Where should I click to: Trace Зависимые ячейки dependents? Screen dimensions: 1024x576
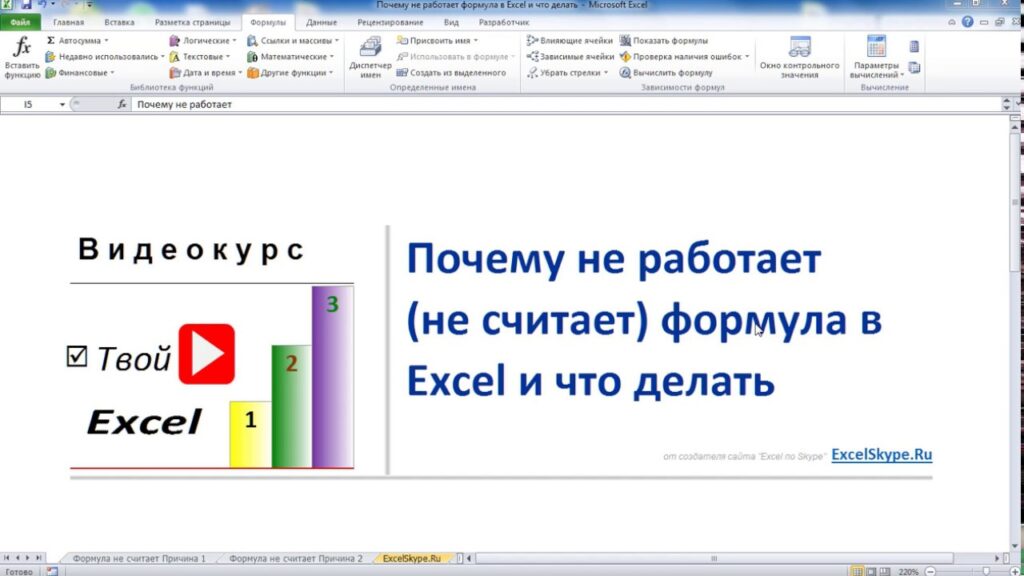click(x=570, y=57)
